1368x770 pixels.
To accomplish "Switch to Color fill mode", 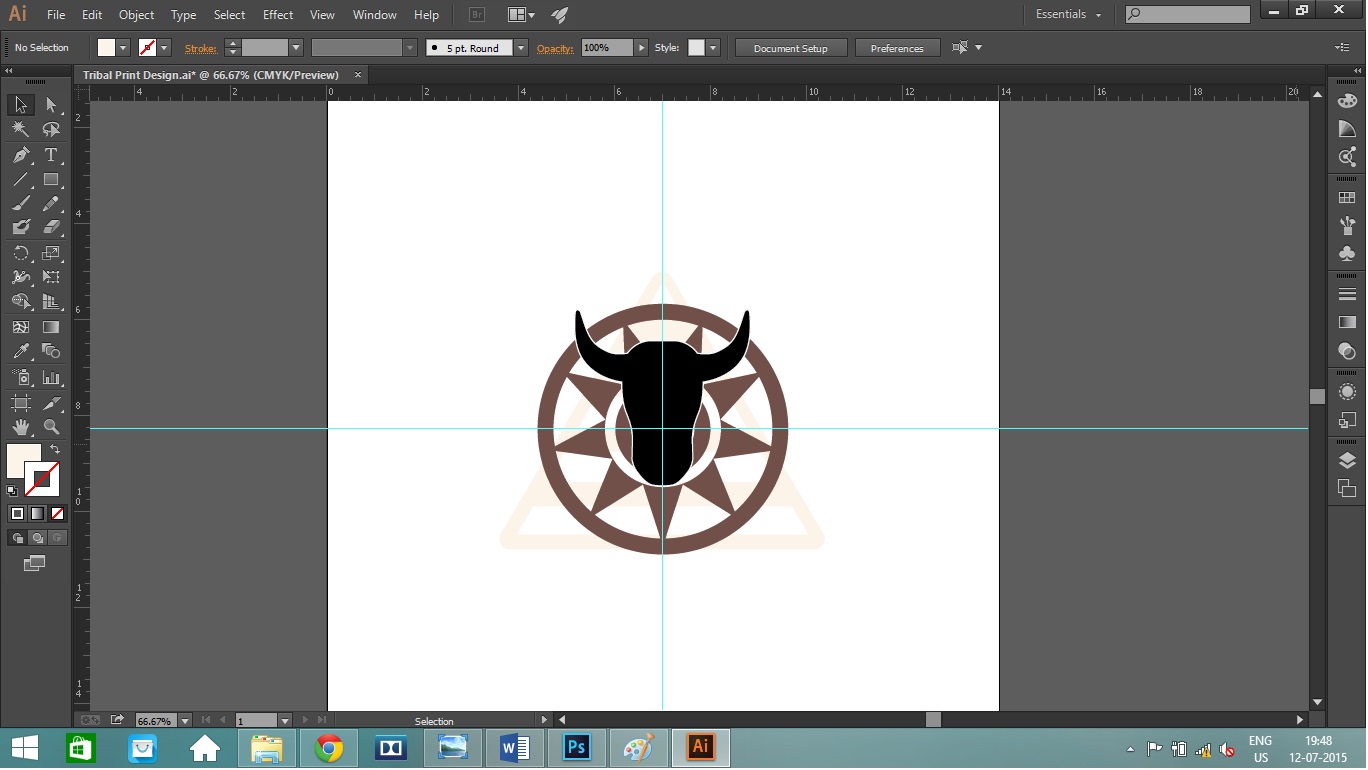I will tap(17, 513).
